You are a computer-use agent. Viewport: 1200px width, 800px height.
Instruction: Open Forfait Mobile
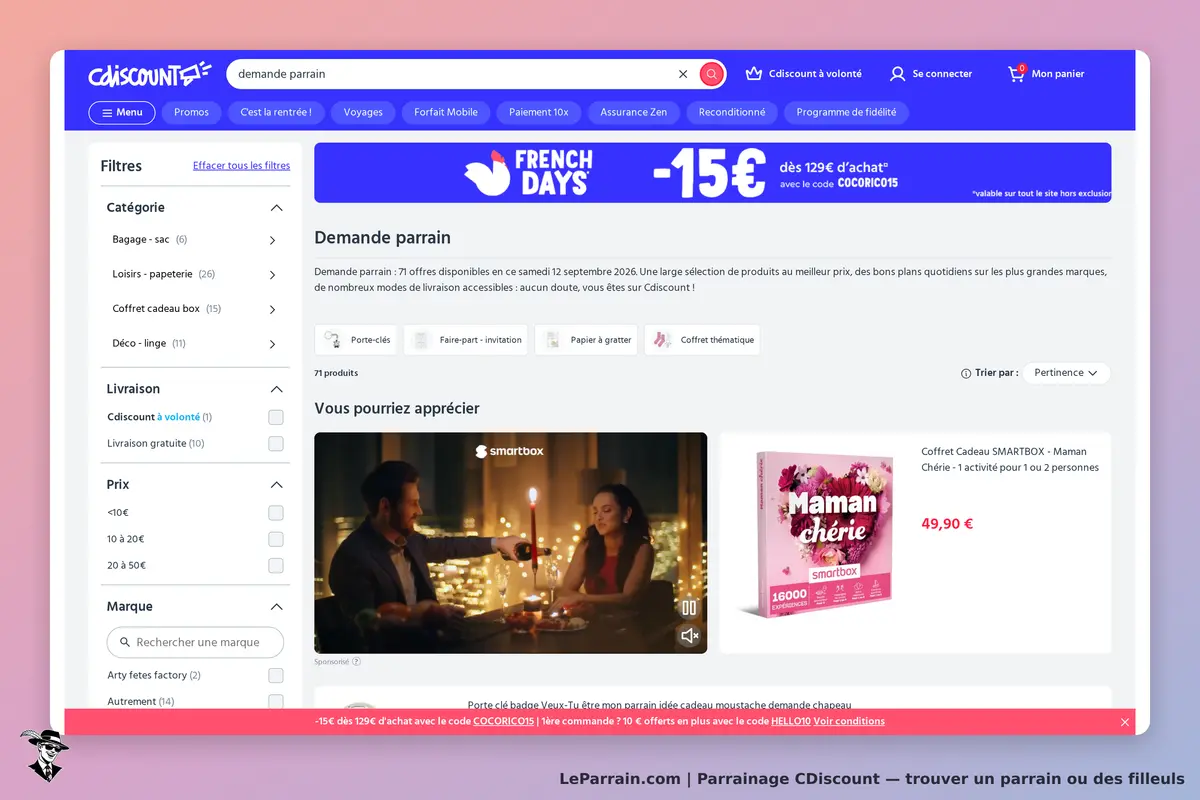(446, 113)
